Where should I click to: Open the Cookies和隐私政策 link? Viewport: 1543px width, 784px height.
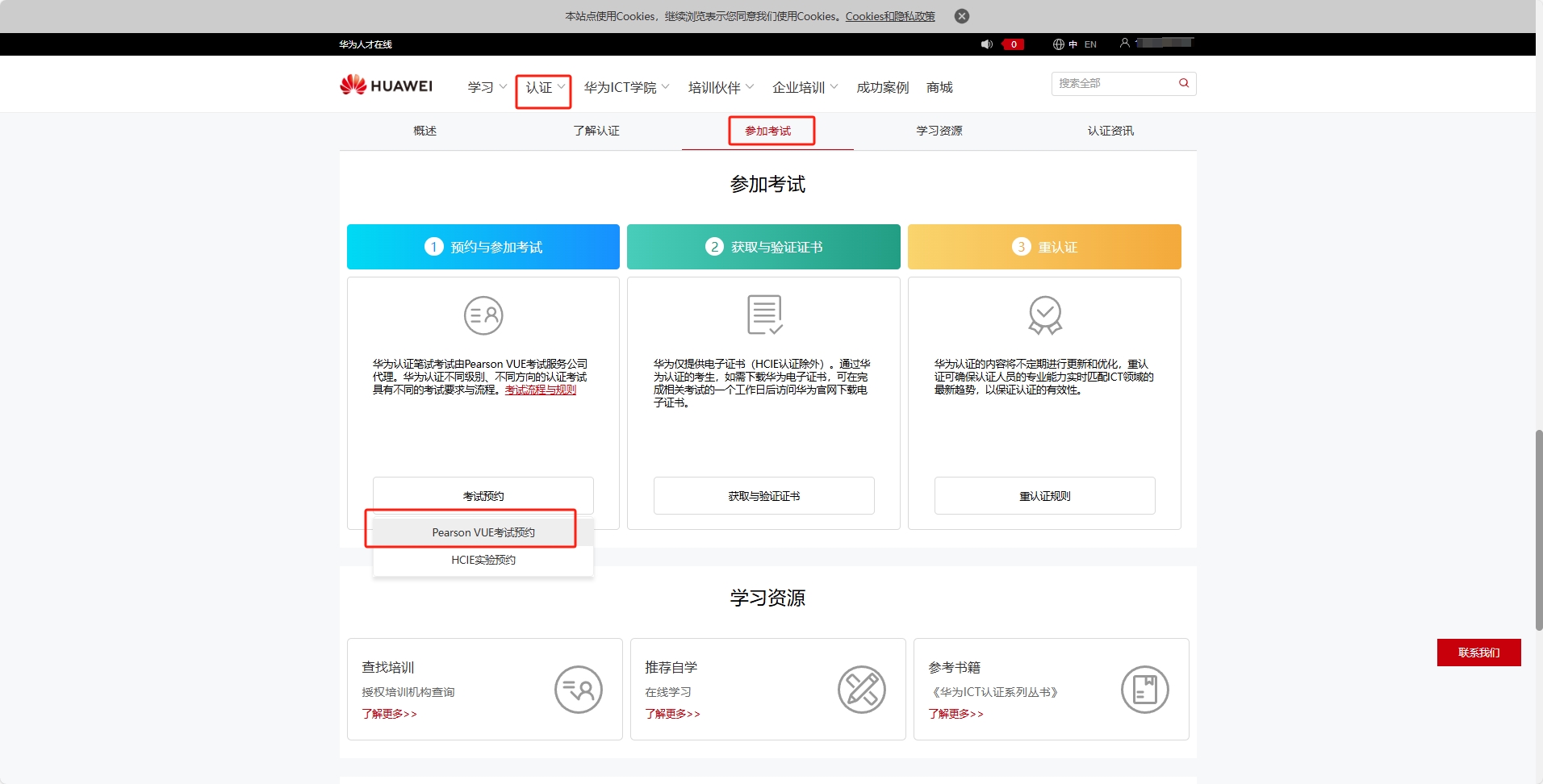(890, 16)
